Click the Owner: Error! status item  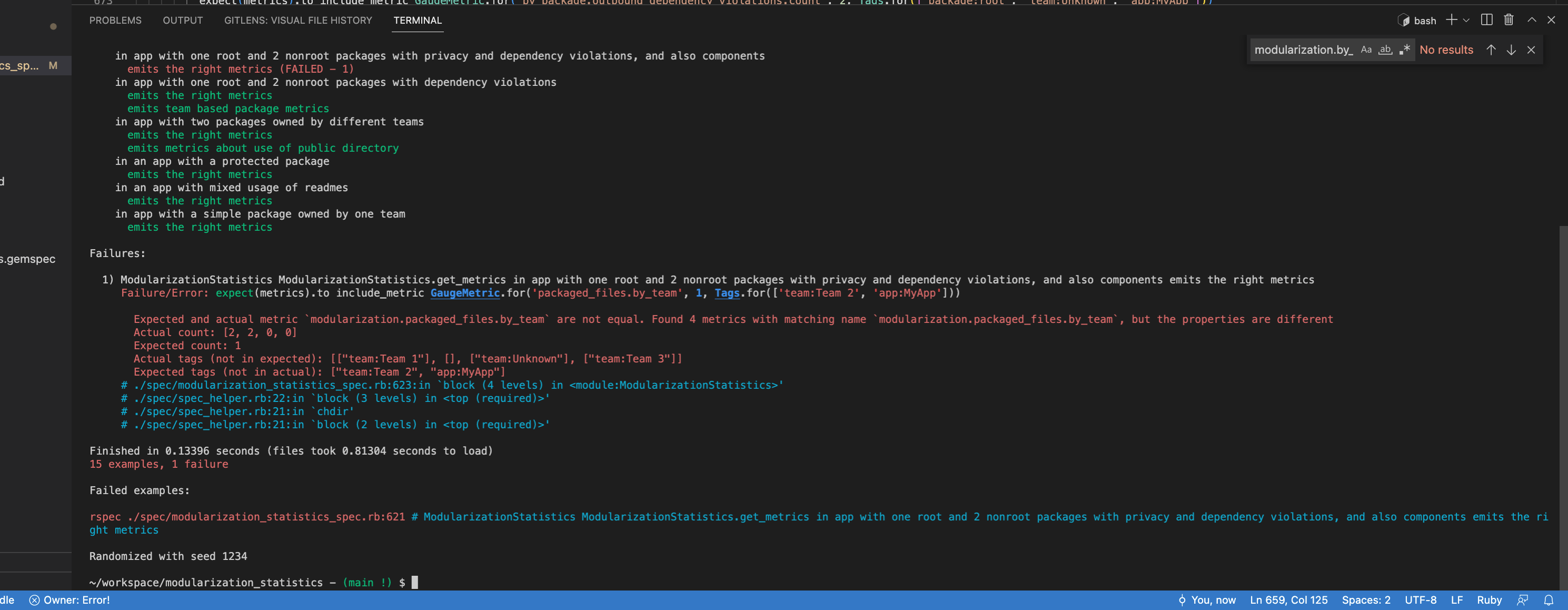coord(70,601)
